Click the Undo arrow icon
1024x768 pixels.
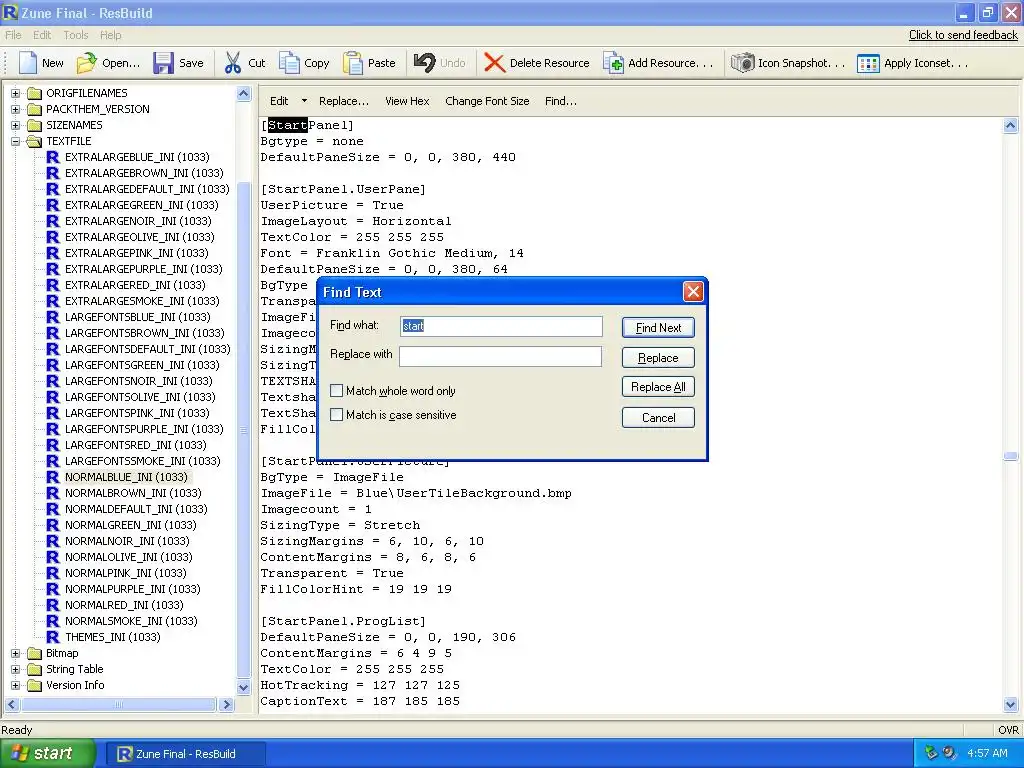pyautogui.click(x=424, y=63)
